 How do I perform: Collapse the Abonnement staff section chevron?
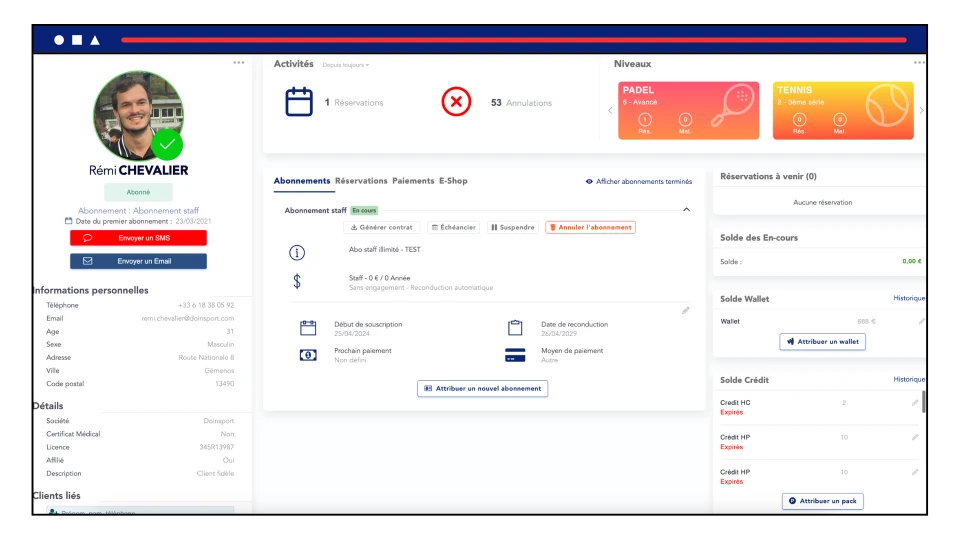686,210
